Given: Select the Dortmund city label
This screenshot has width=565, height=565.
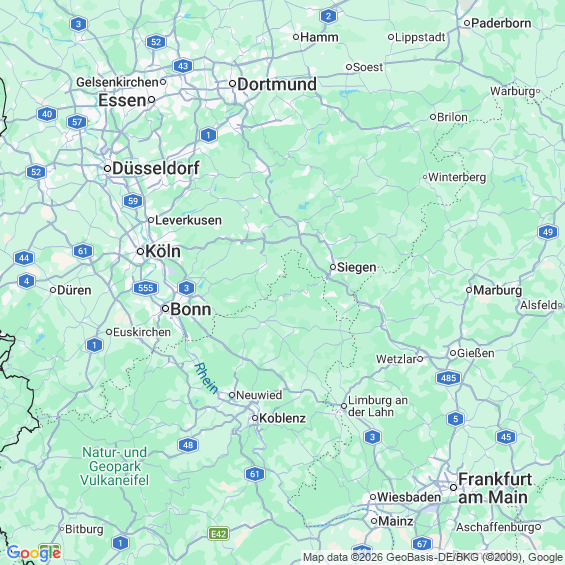Looking at the screenshot, I should tap(277, 84).
